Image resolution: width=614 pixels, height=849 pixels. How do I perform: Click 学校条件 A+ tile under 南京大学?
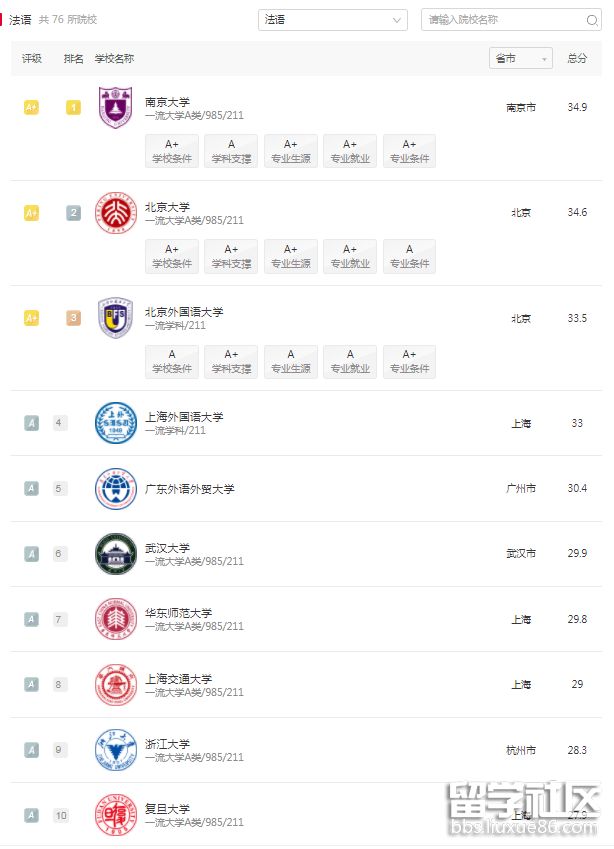pos(172,151)
